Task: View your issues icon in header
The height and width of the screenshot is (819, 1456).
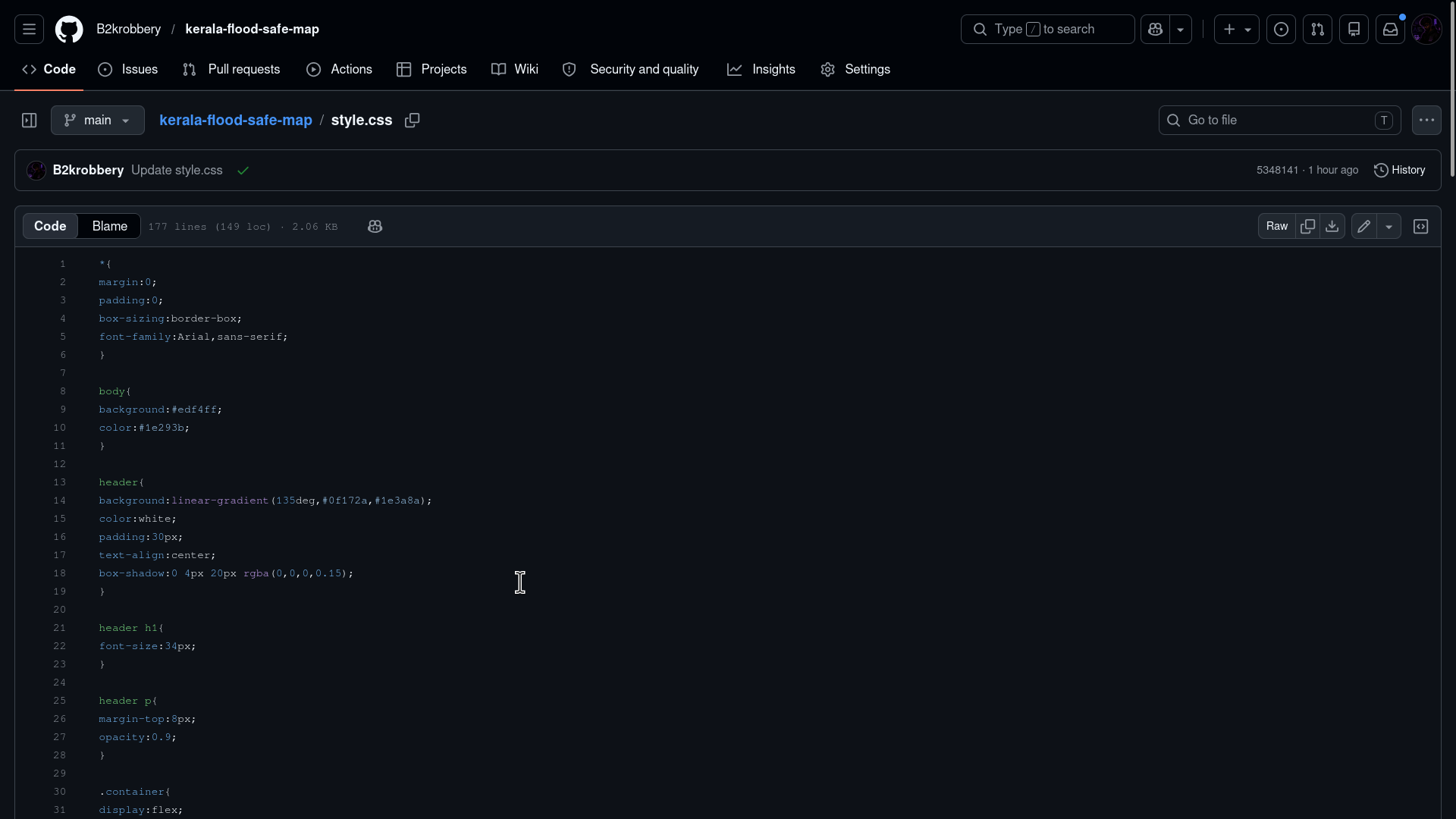Action: 1281,29
